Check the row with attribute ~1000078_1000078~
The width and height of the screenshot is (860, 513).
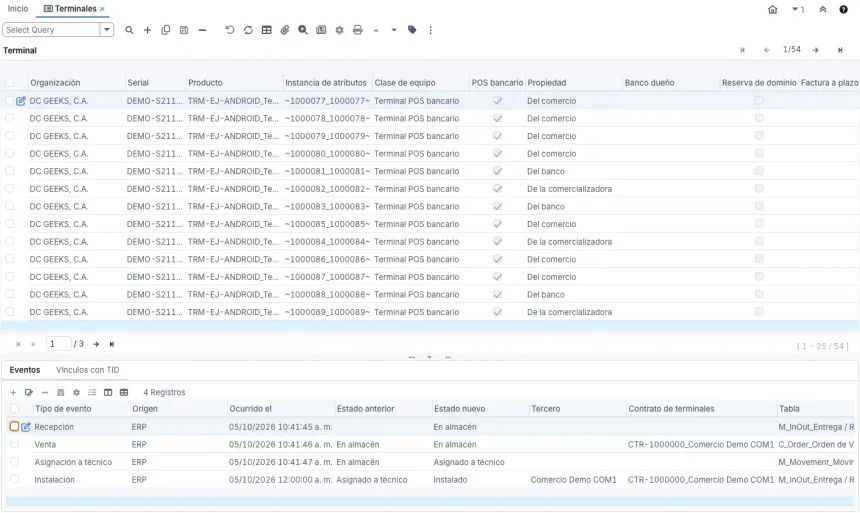click(x=9, y=118)
